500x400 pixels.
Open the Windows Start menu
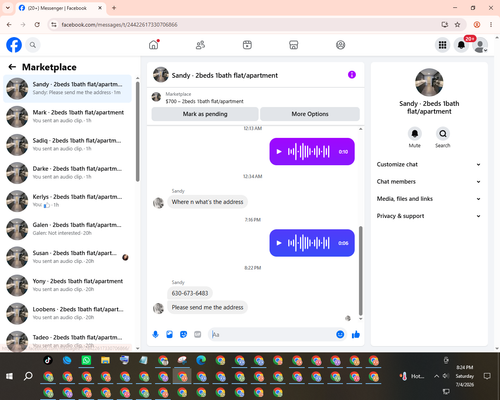tap(9, 376)
